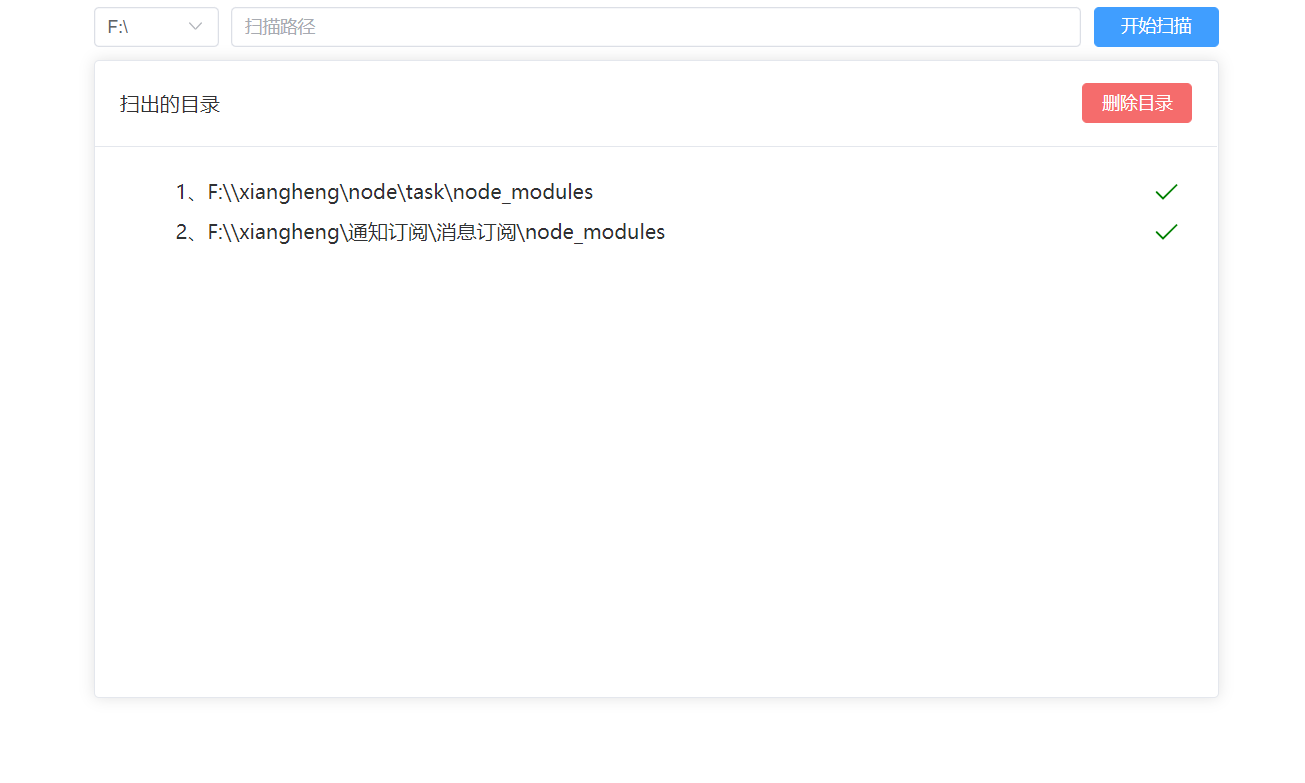Start scanning with 开始扫描 button
This screenshot has height=783, width=1305.
point(1156,27)
